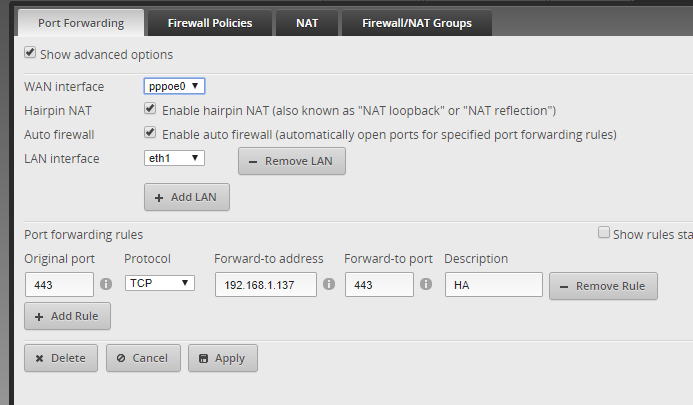693x405 pixels.
Task: Open the WAN interface pppoe0 dropdown
Action: (x=174, y=86)
